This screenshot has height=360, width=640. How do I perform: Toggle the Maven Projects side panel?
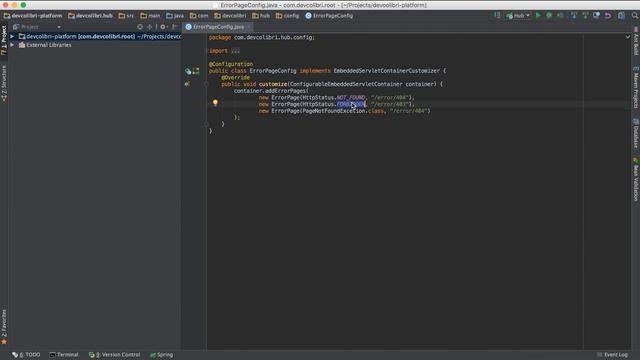636,87
